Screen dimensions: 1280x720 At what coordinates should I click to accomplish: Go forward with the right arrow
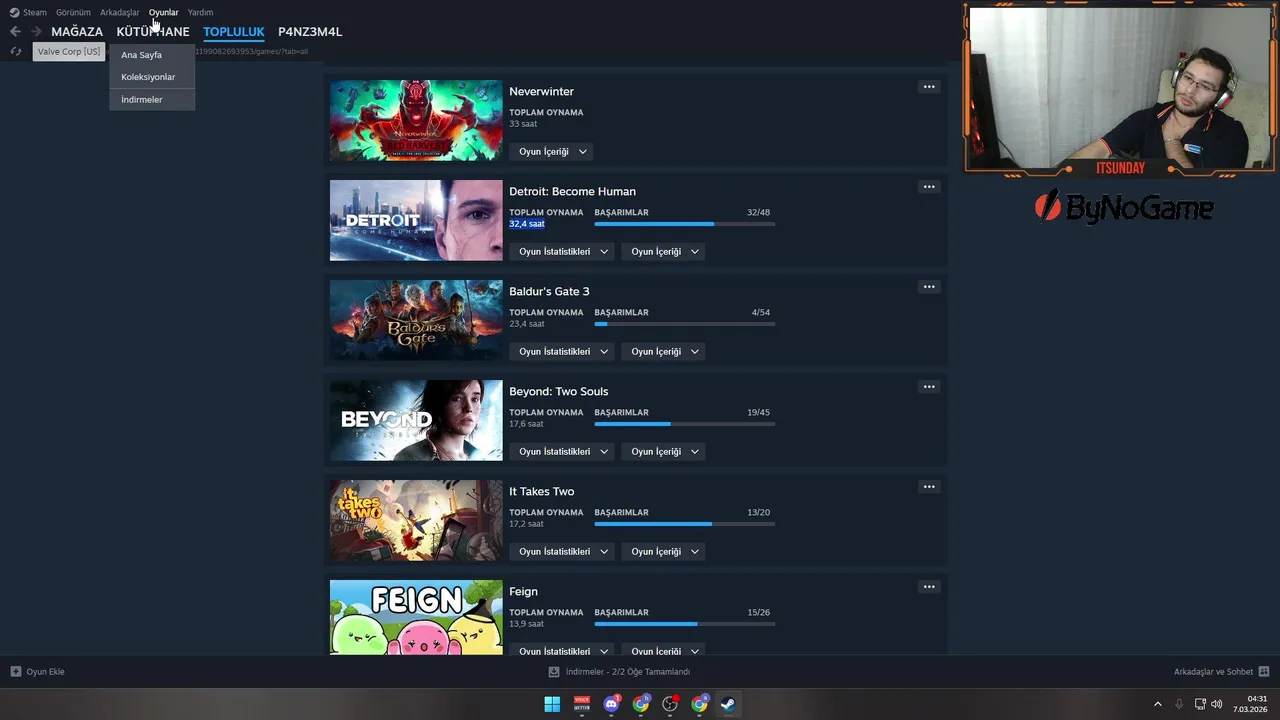click(x=36, y=31)
